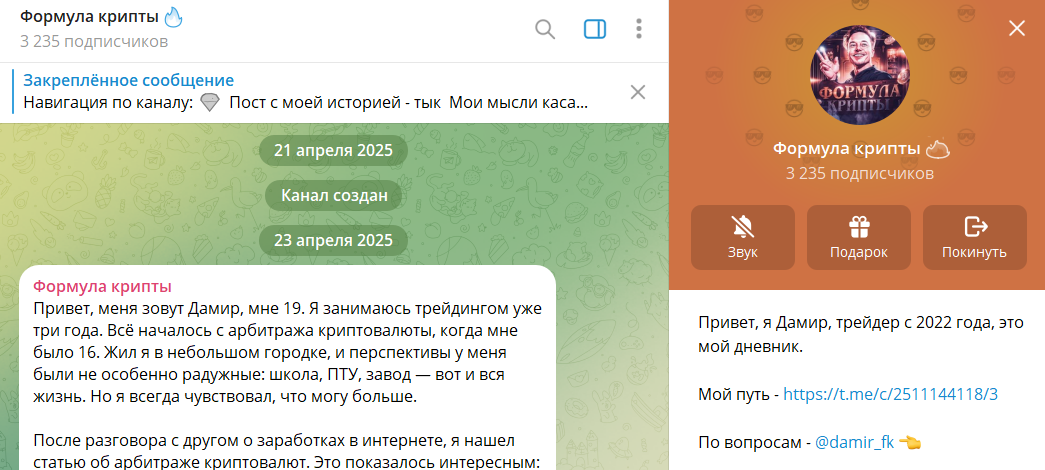Open the @damir_fk contact link
This screenshot has height=470, width=1045.
pos(854,443)
